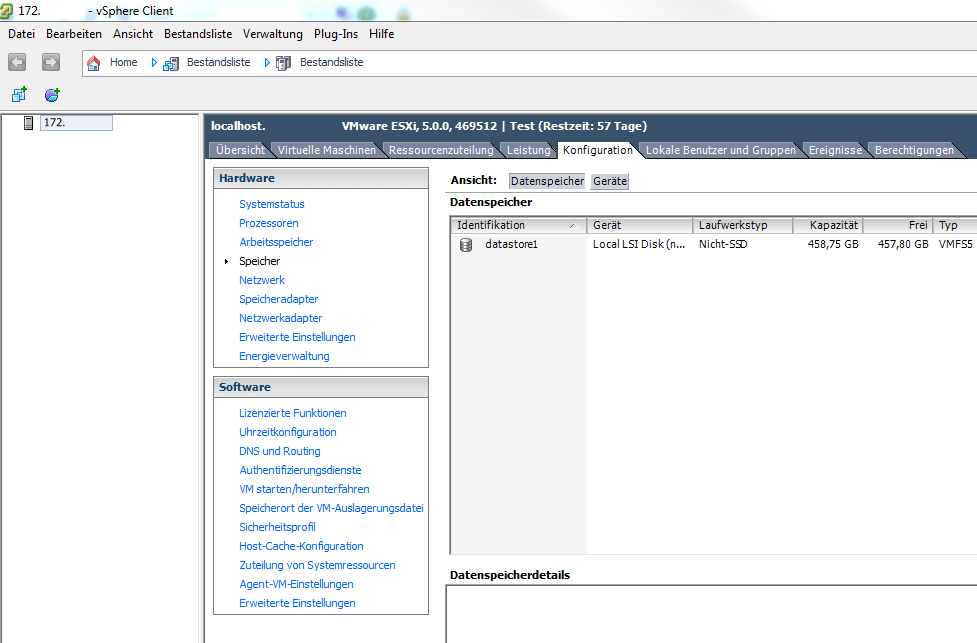Open Zuteilung von Systemressourcen link
The image size is (977, 643).
[317, 565]
